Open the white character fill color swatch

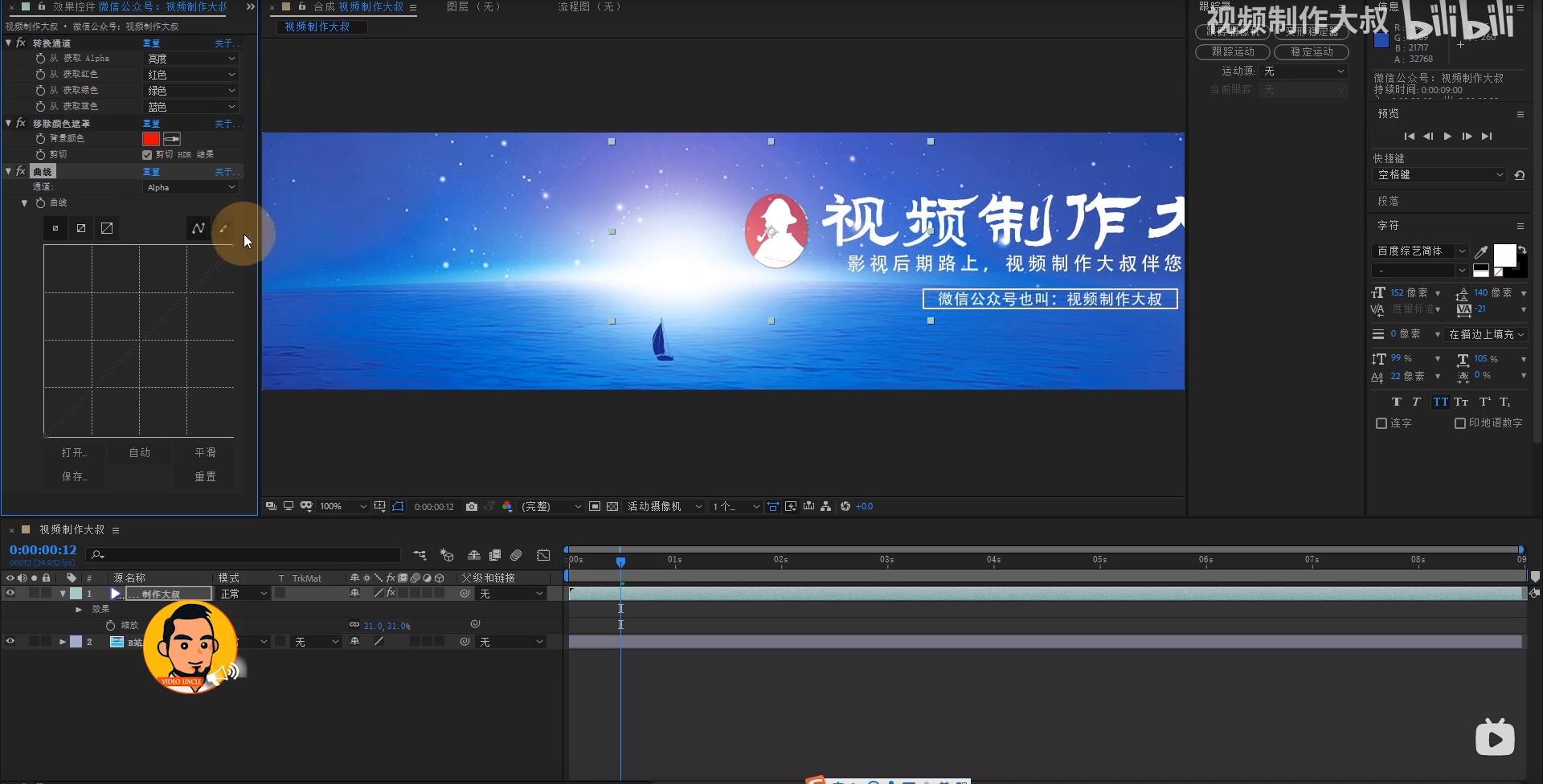1504,255
